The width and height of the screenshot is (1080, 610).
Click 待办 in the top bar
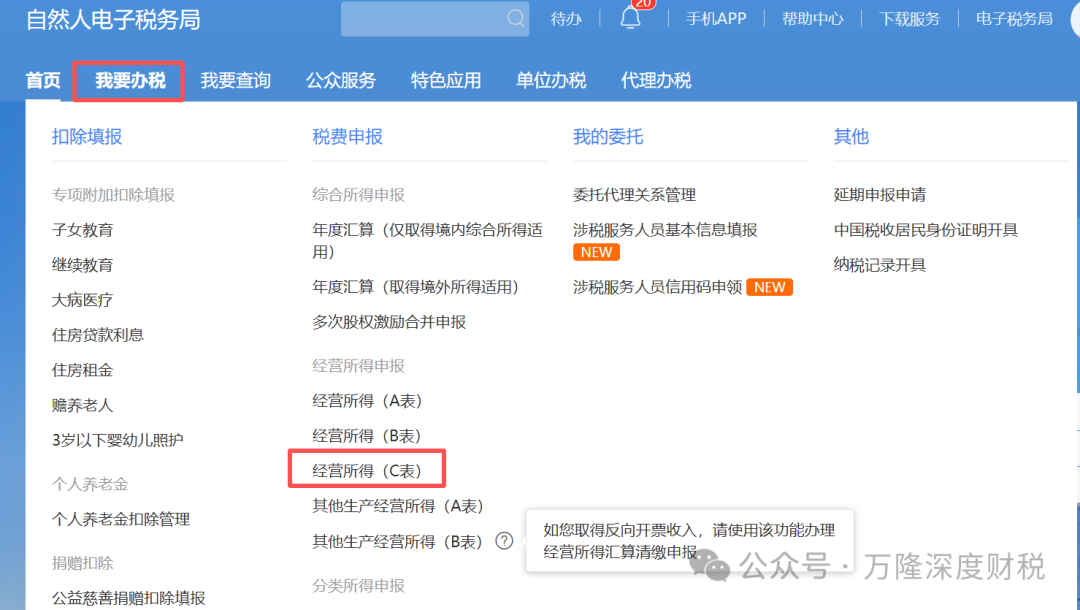click(x=566, y=18)
